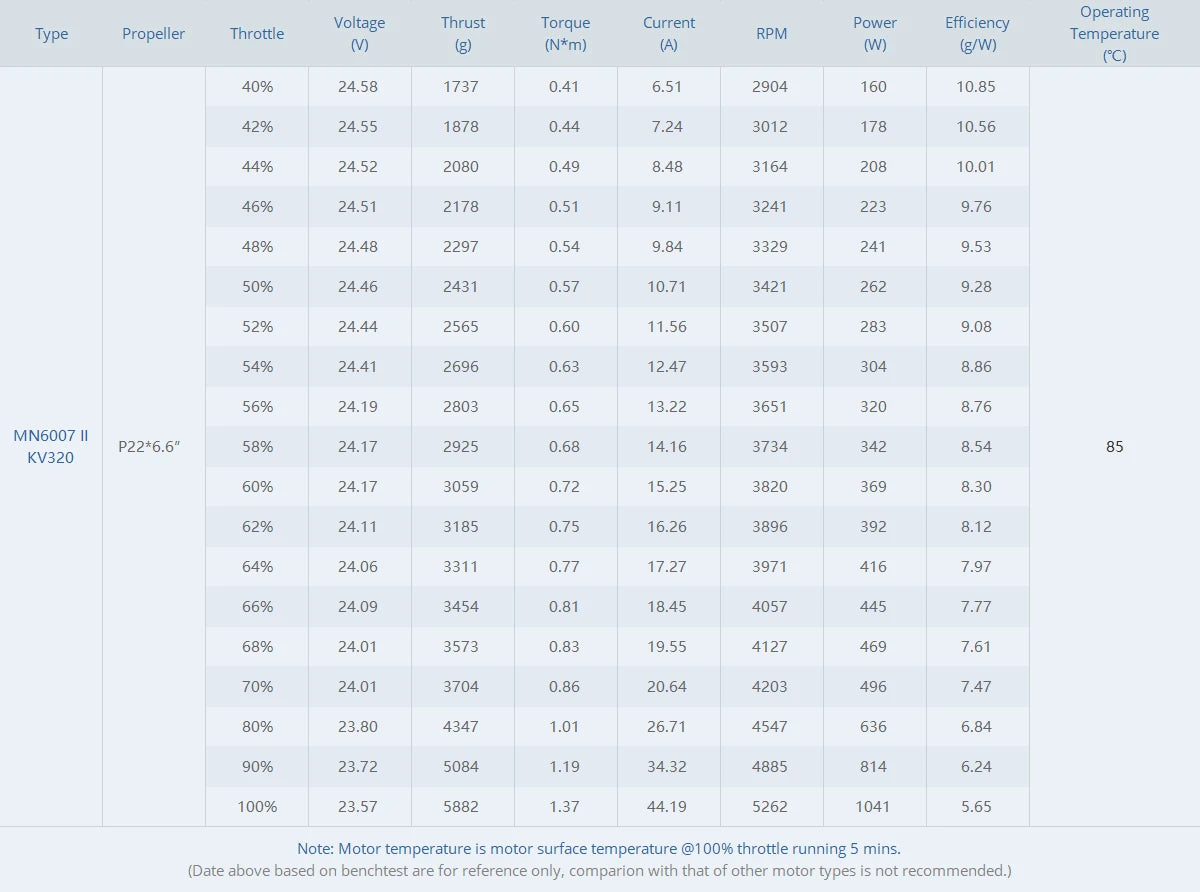Select the 5262 RPM value

click(x=770, y=807)
